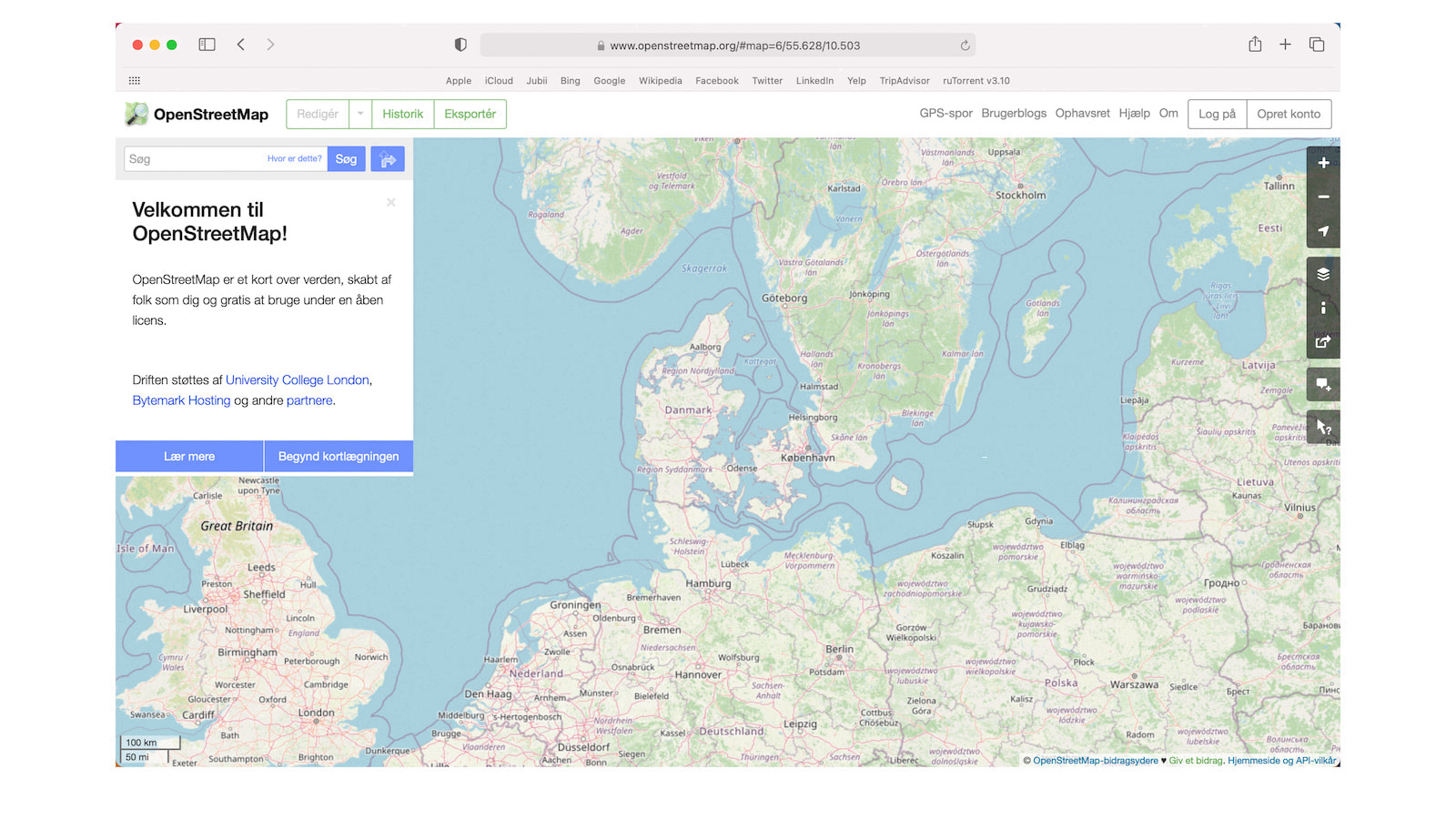Click inside the Søg search field

point(191,158)
